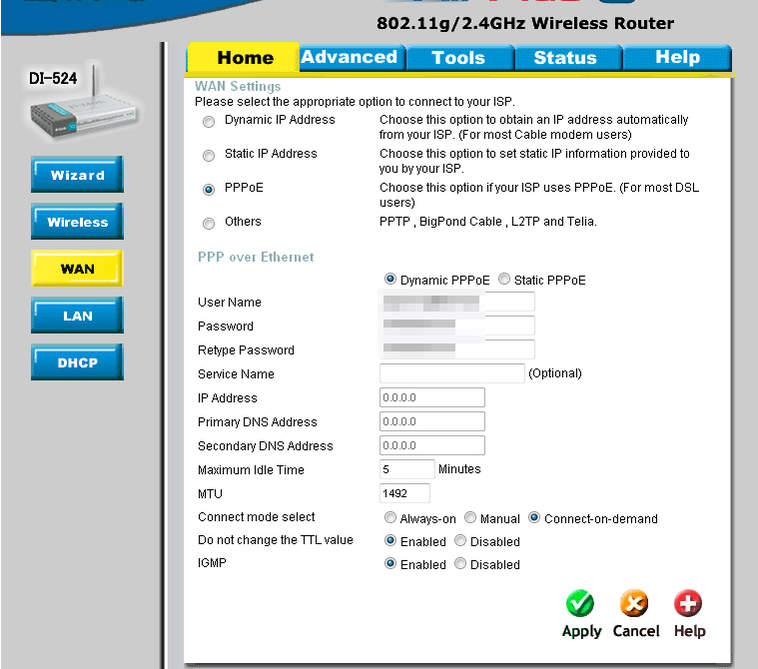
Task: Click the Service Name input field
Action: coord(452,374)
